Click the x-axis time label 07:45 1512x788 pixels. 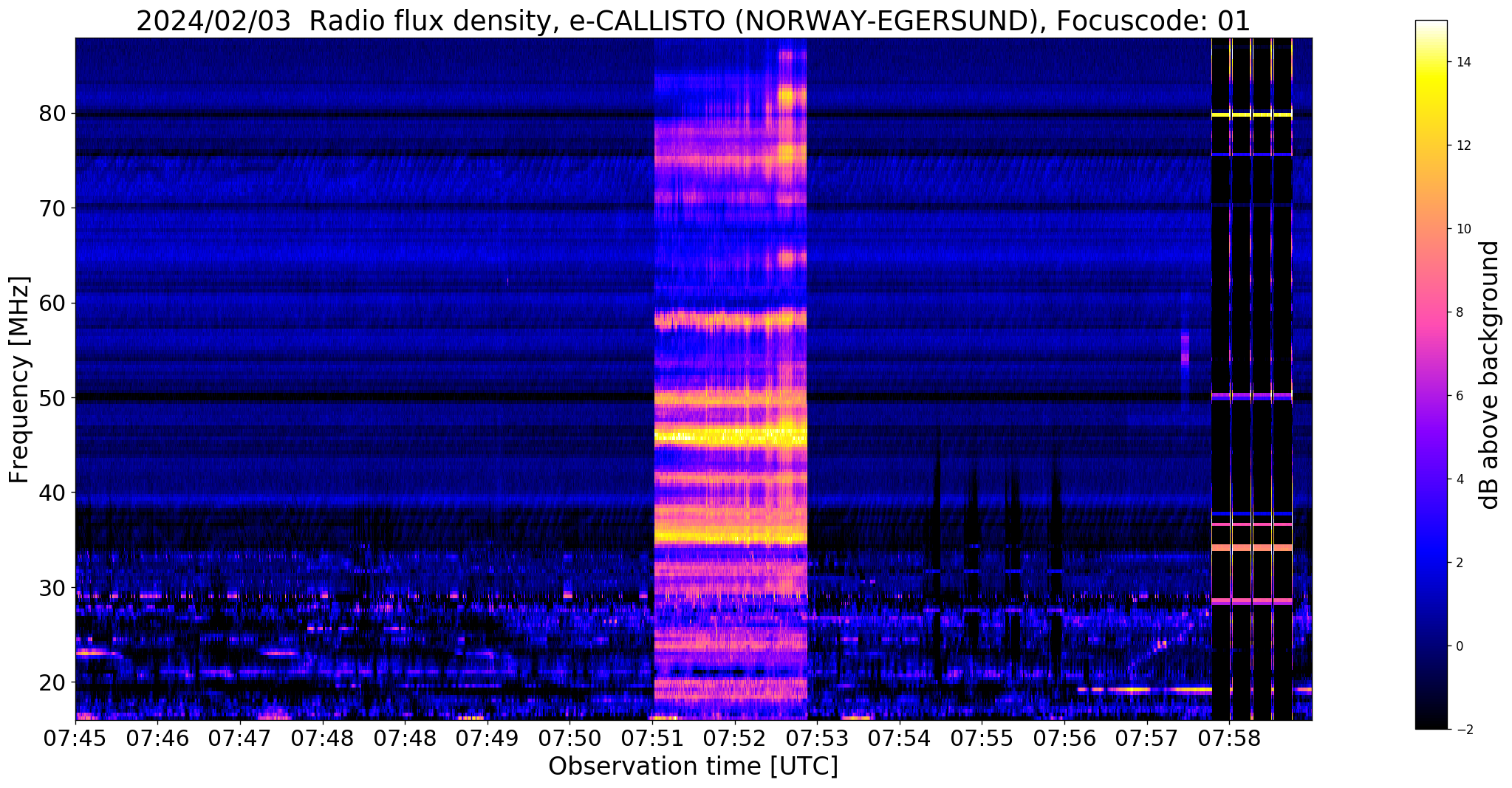click(x=75, y=737)
